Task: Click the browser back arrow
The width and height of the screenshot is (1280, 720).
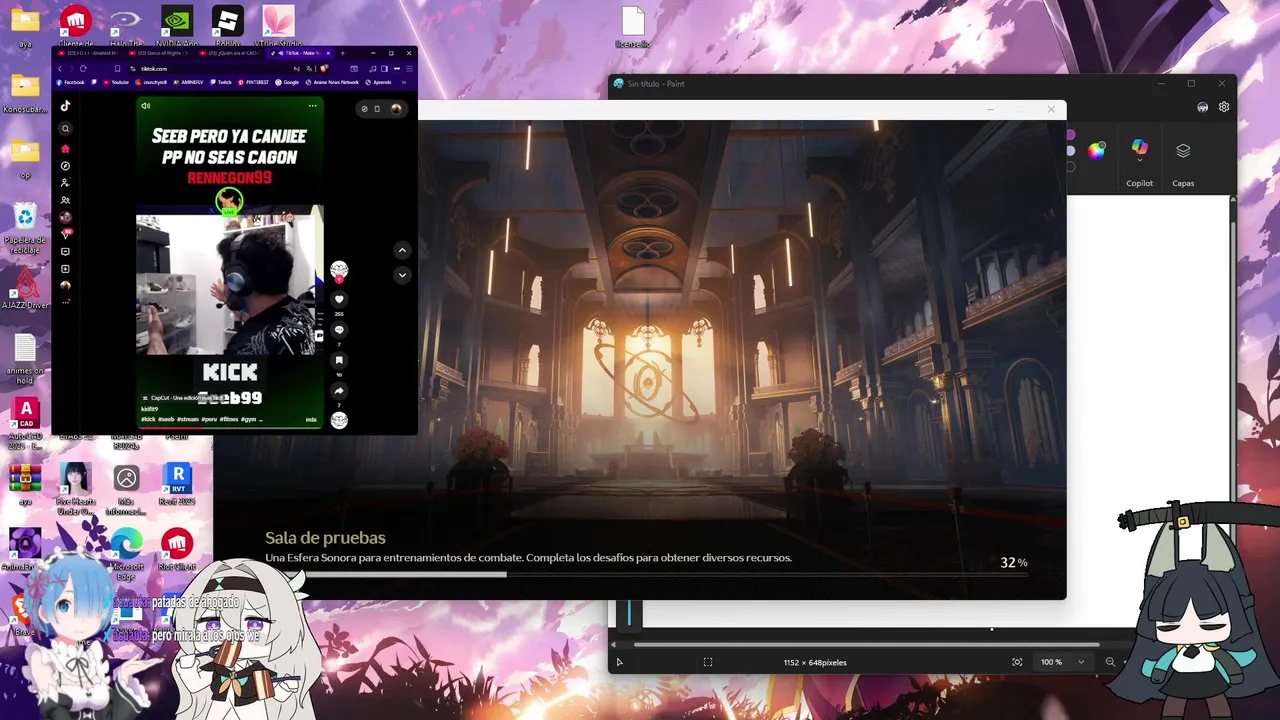Action: [59, 69]
